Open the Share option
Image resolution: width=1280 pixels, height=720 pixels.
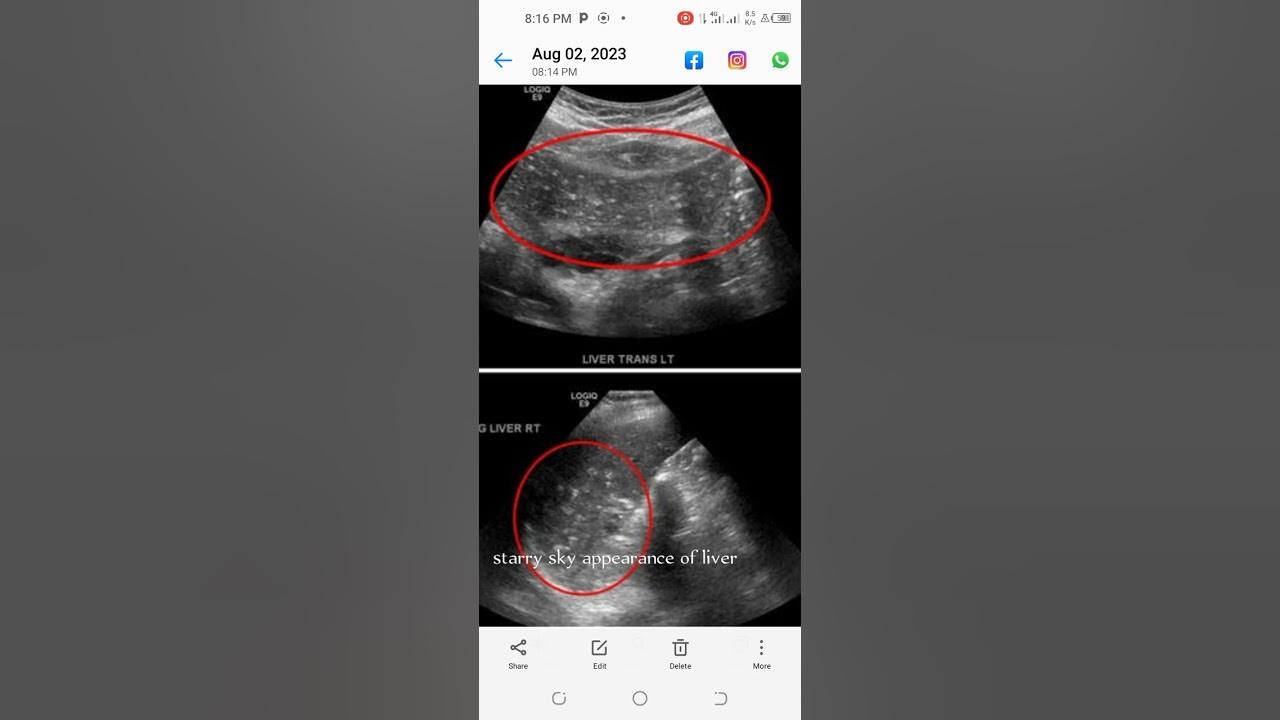pos(518,654)
